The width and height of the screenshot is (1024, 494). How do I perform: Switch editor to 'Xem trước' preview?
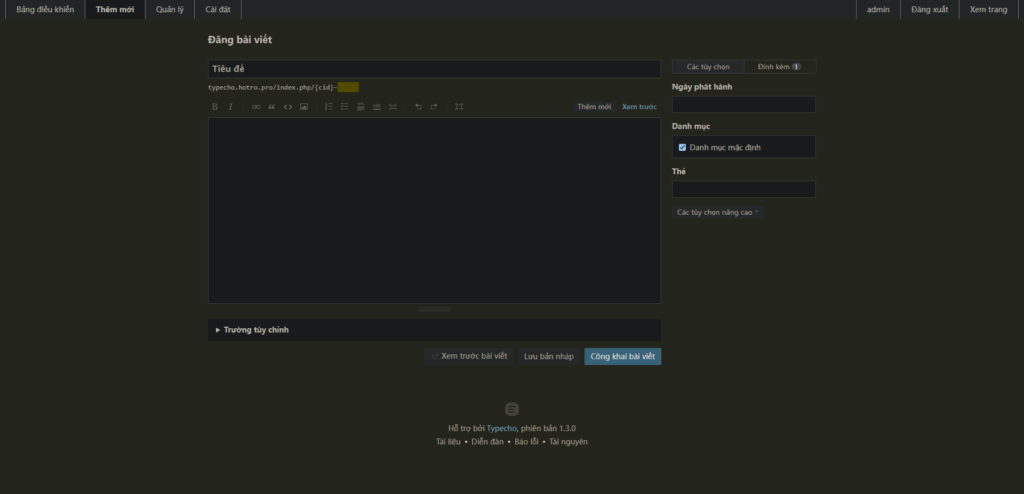coord(639,107)
